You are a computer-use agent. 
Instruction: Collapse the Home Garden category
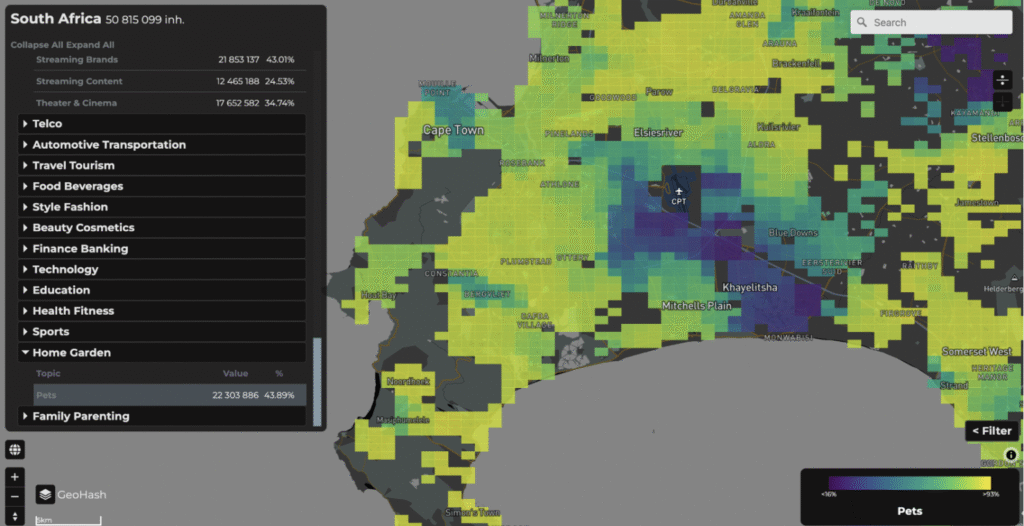[71, 353]
